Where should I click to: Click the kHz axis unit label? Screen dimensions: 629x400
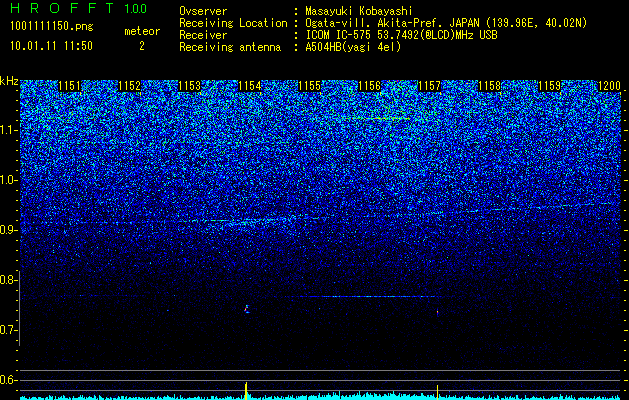[9, 81]
